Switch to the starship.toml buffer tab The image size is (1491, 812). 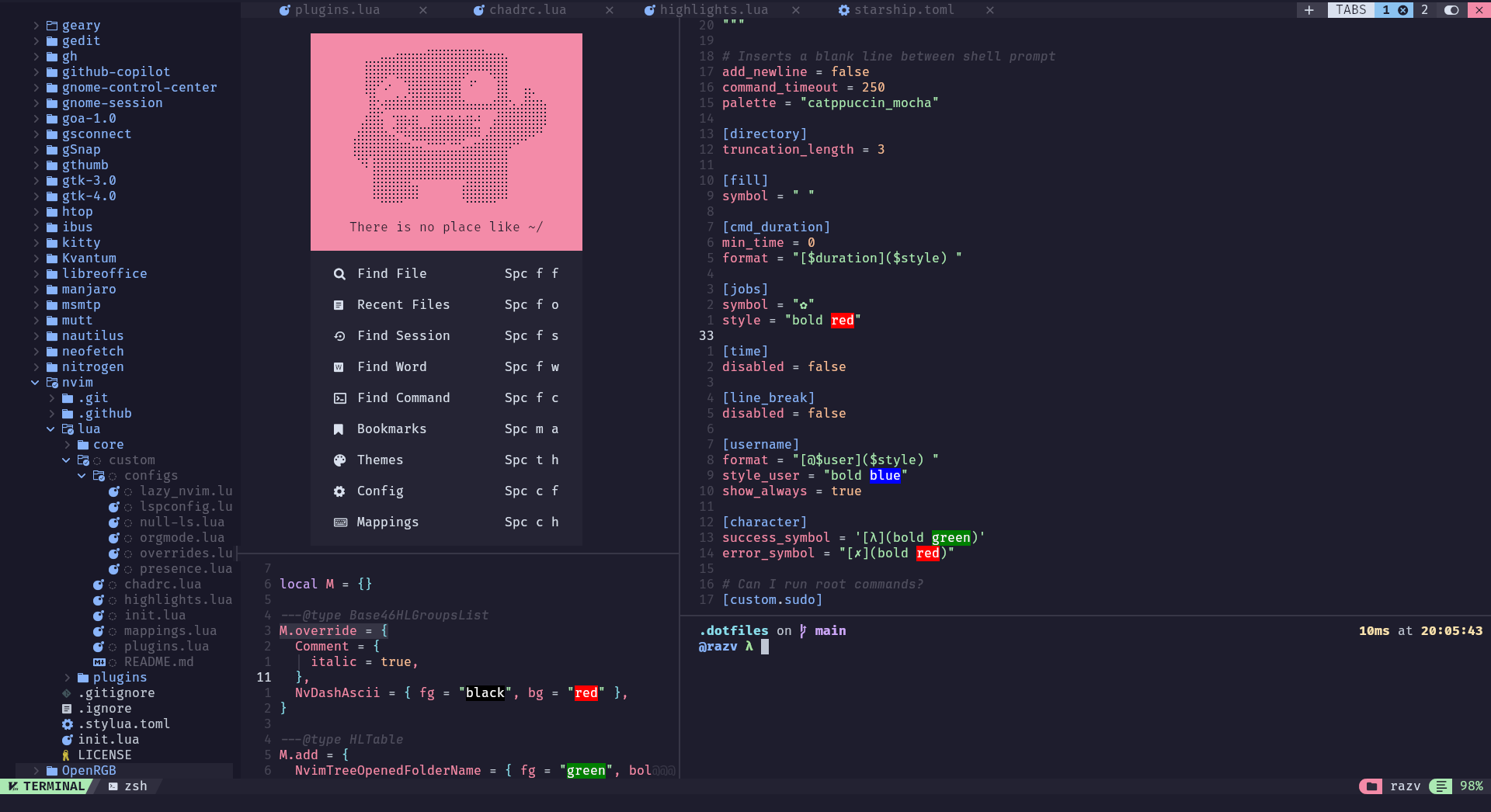(x=905, y=10)
